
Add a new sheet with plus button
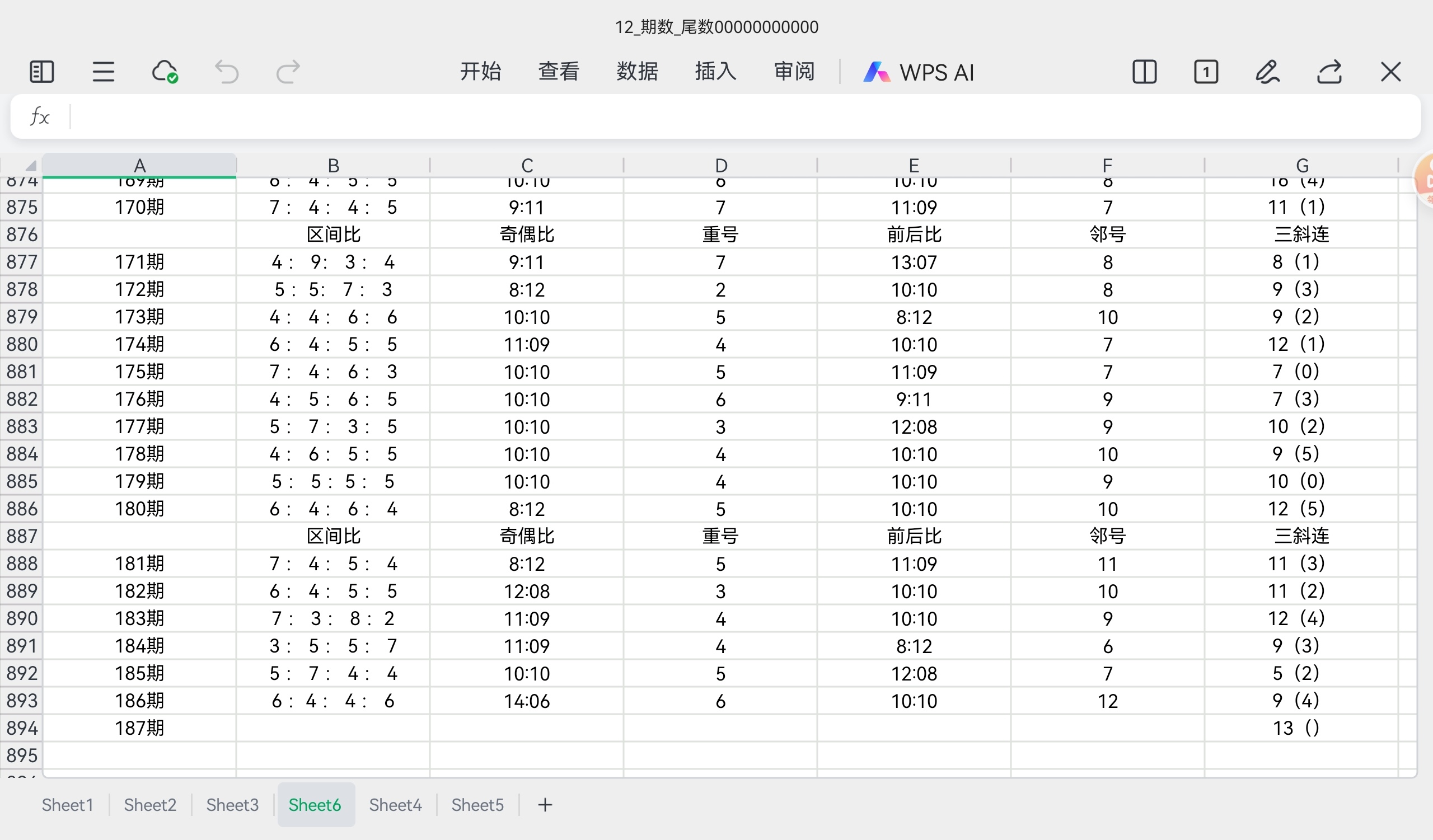pos(545,805)
